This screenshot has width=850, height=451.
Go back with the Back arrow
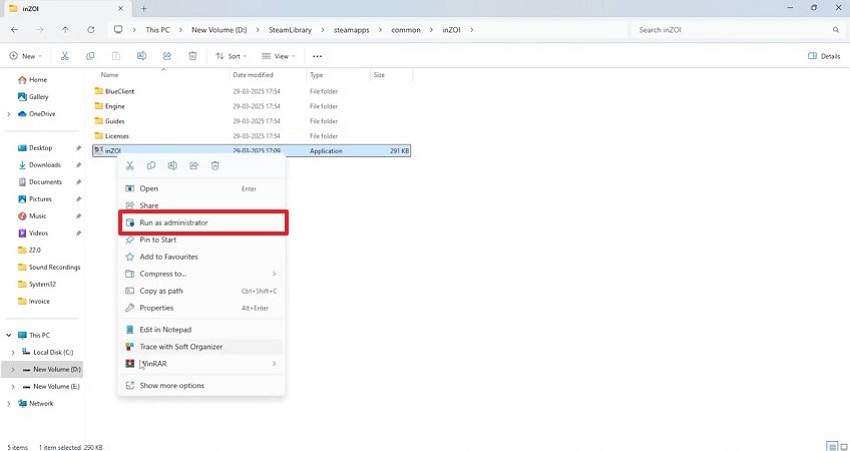(x=15, y=30)
